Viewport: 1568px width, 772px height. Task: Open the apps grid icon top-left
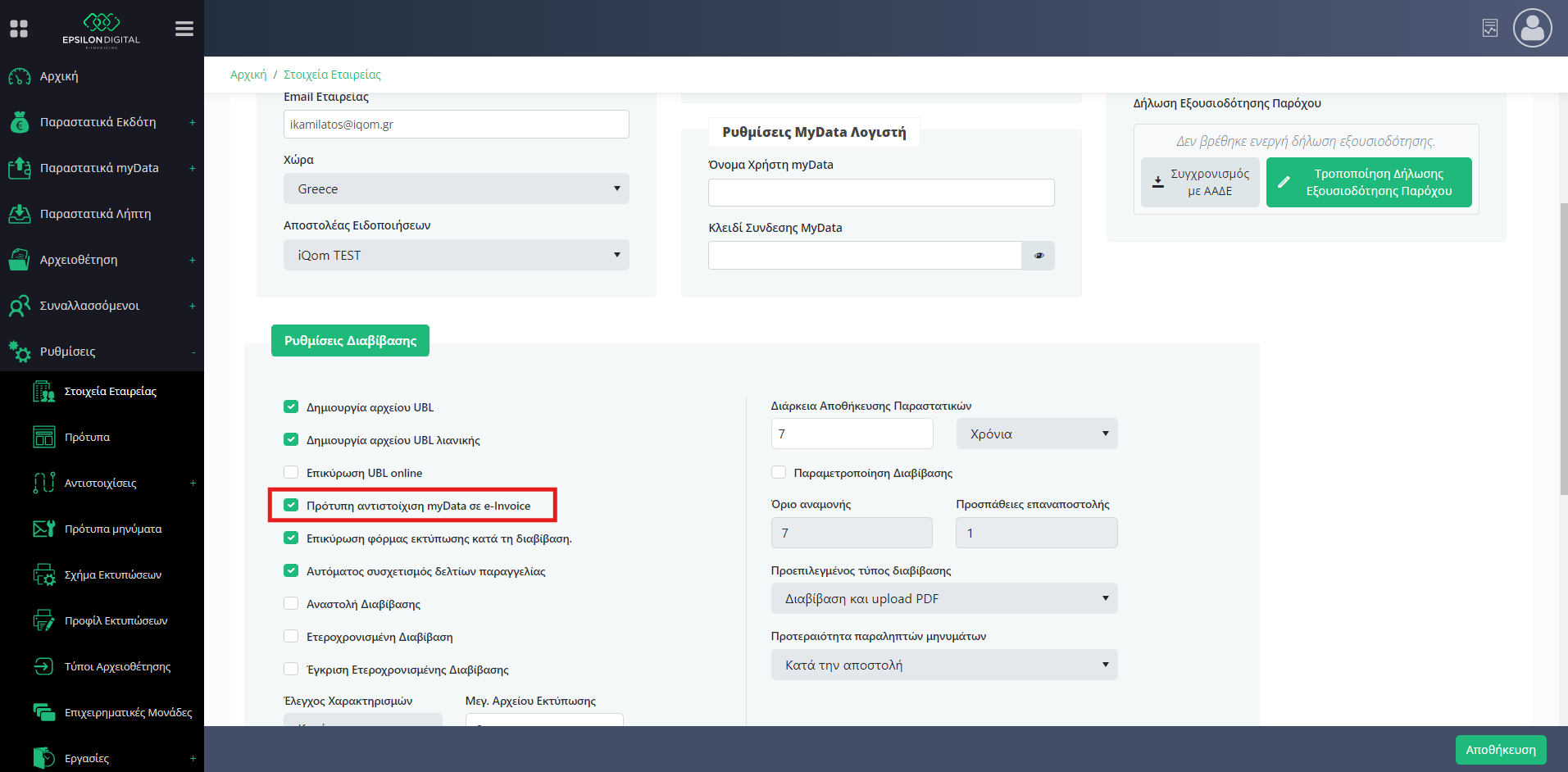tap(19, 29)
